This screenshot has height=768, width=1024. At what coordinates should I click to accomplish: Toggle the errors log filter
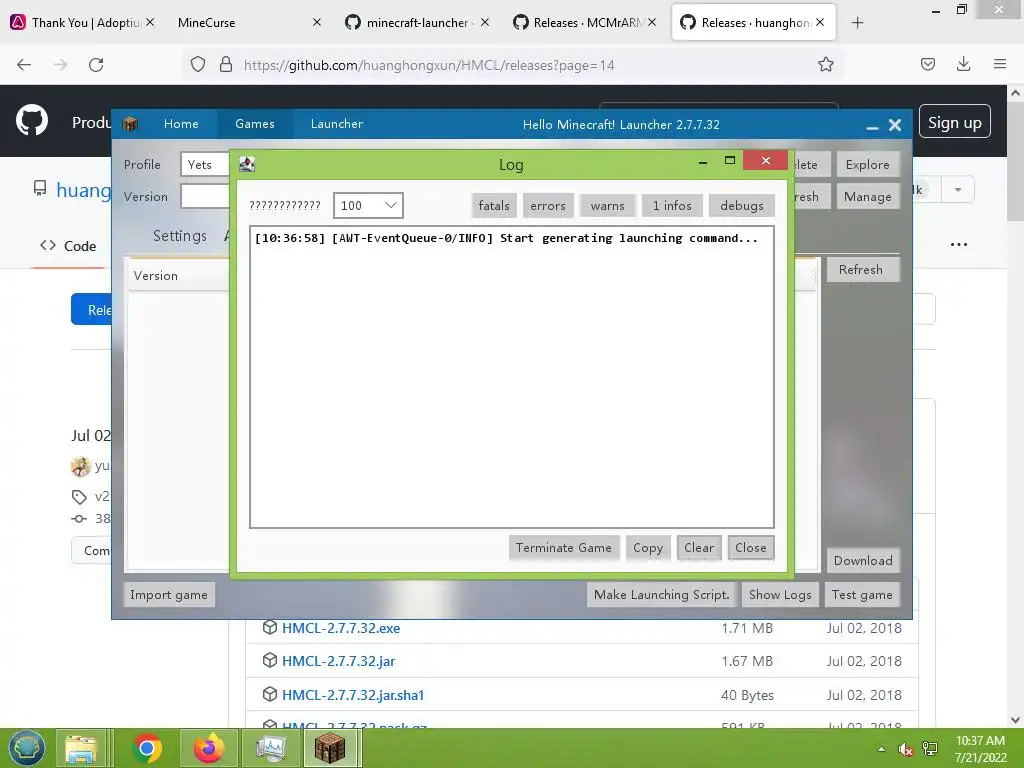pos(548,206)
